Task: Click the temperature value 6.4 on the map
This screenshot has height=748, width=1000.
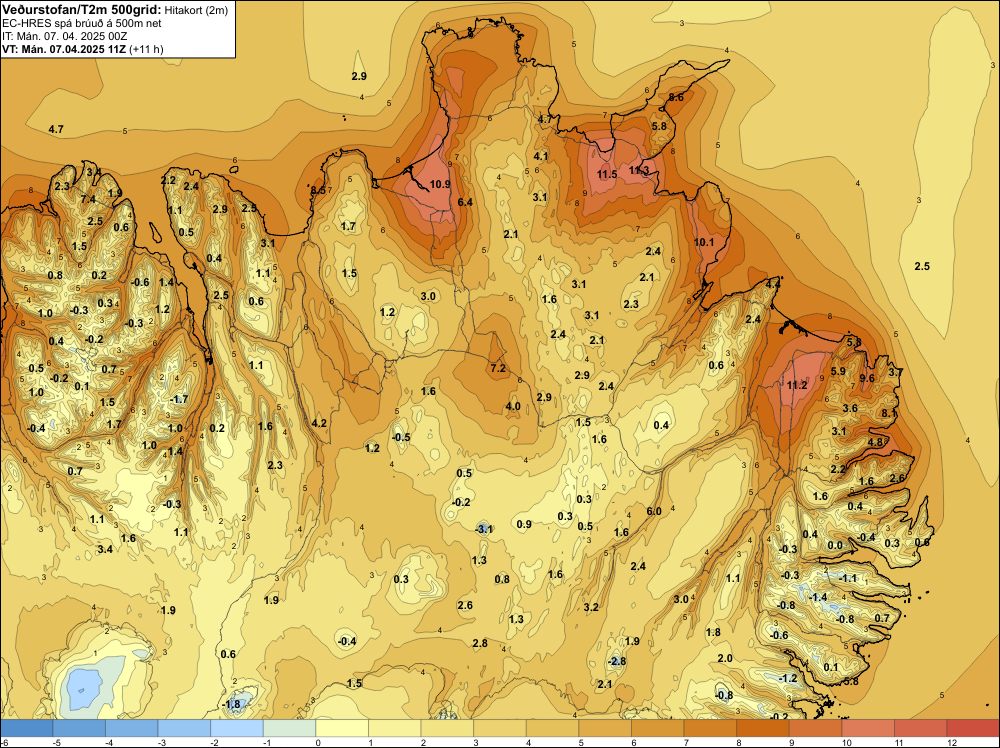Action: coord(466,202)
